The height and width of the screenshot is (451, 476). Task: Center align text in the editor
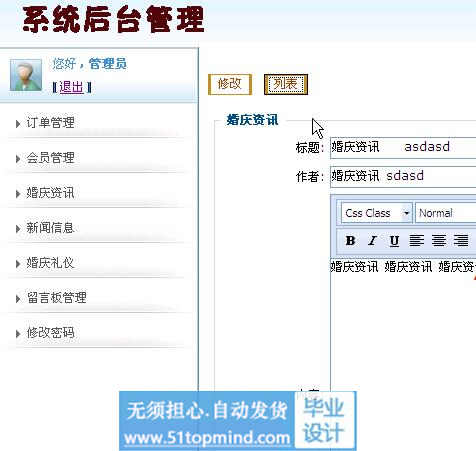[x=439, y=240]
